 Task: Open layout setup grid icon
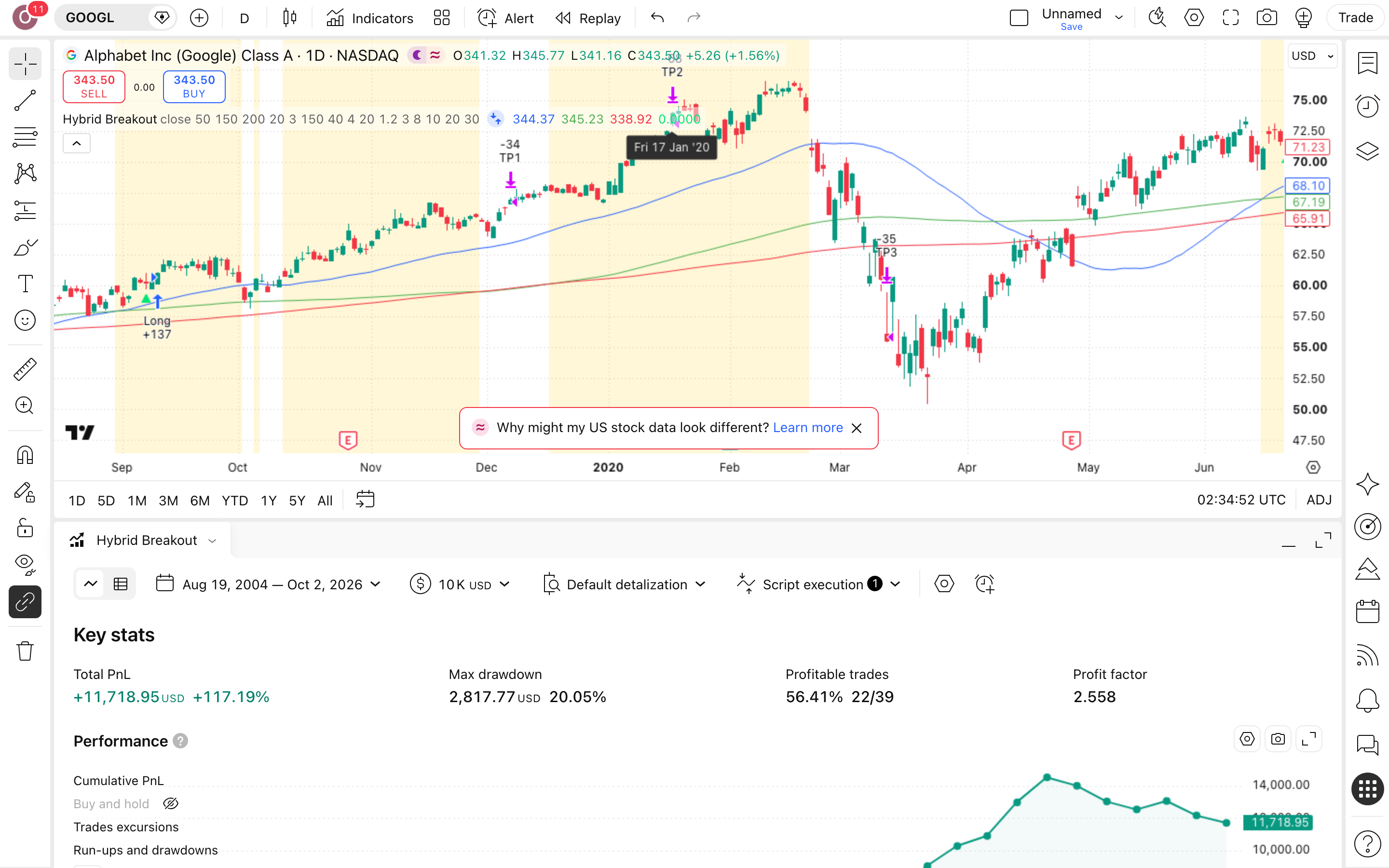(441, 18)
